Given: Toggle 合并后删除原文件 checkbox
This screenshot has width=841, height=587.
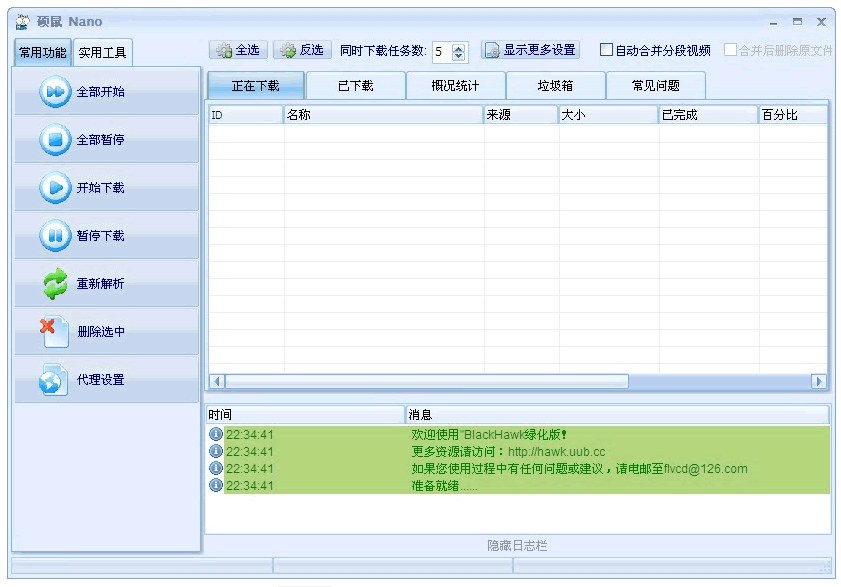Looking at the screenshot, I should [730, 50].
